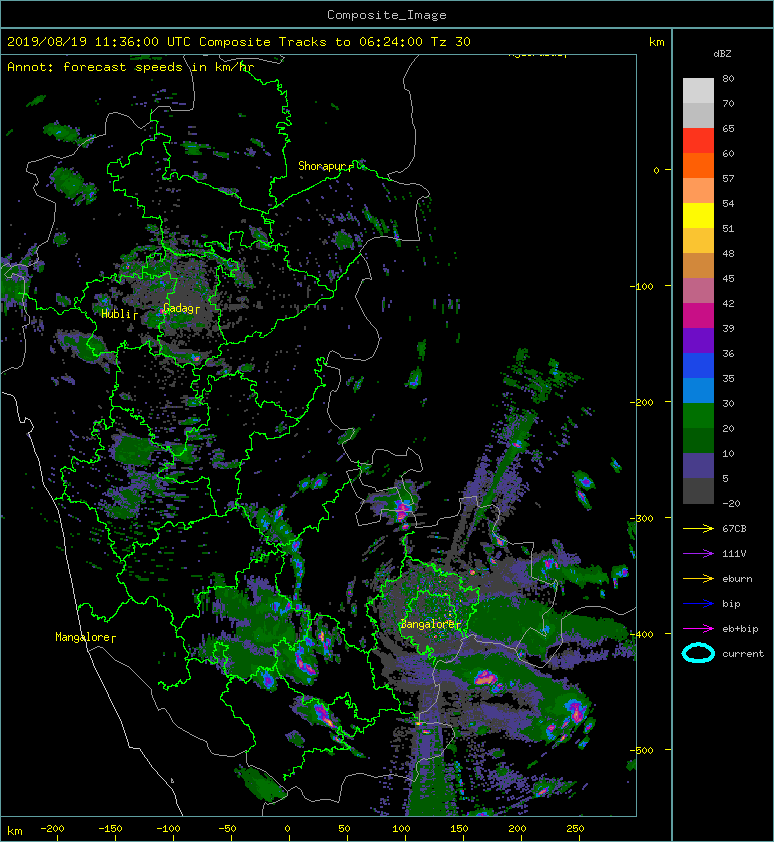Click the bip legend label
774x842 pixels.
[x=731, y=604]
